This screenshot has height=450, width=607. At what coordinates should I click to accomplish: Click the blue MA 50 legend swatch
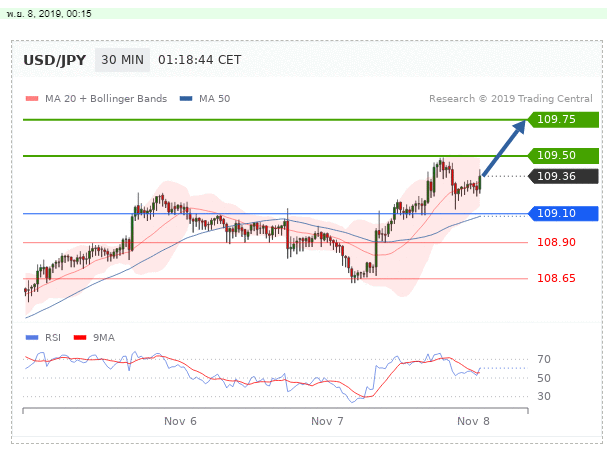pos(186,99)
